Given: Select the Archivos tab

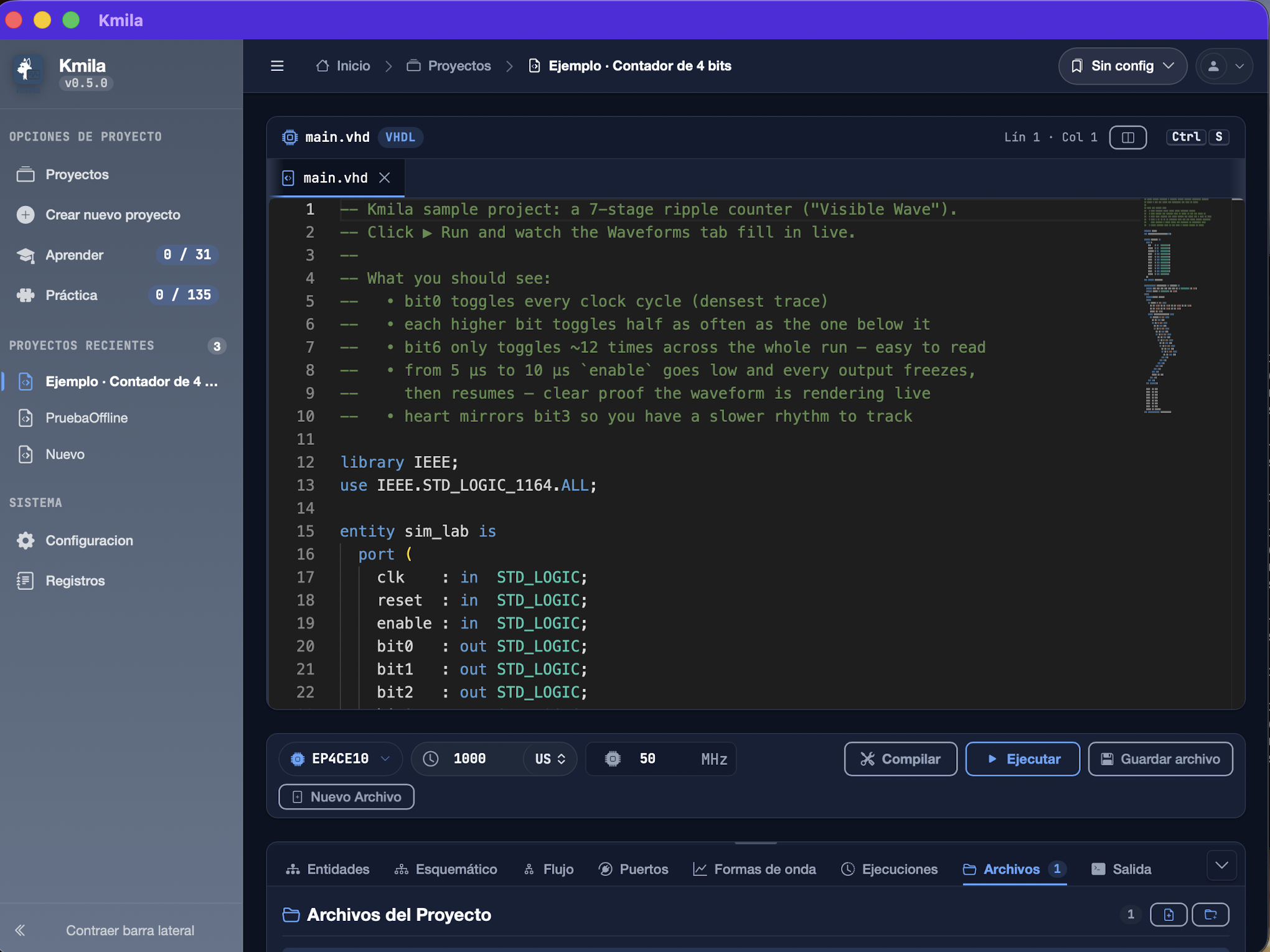Looking at the screenshot, I should [x=1014, y=869].
